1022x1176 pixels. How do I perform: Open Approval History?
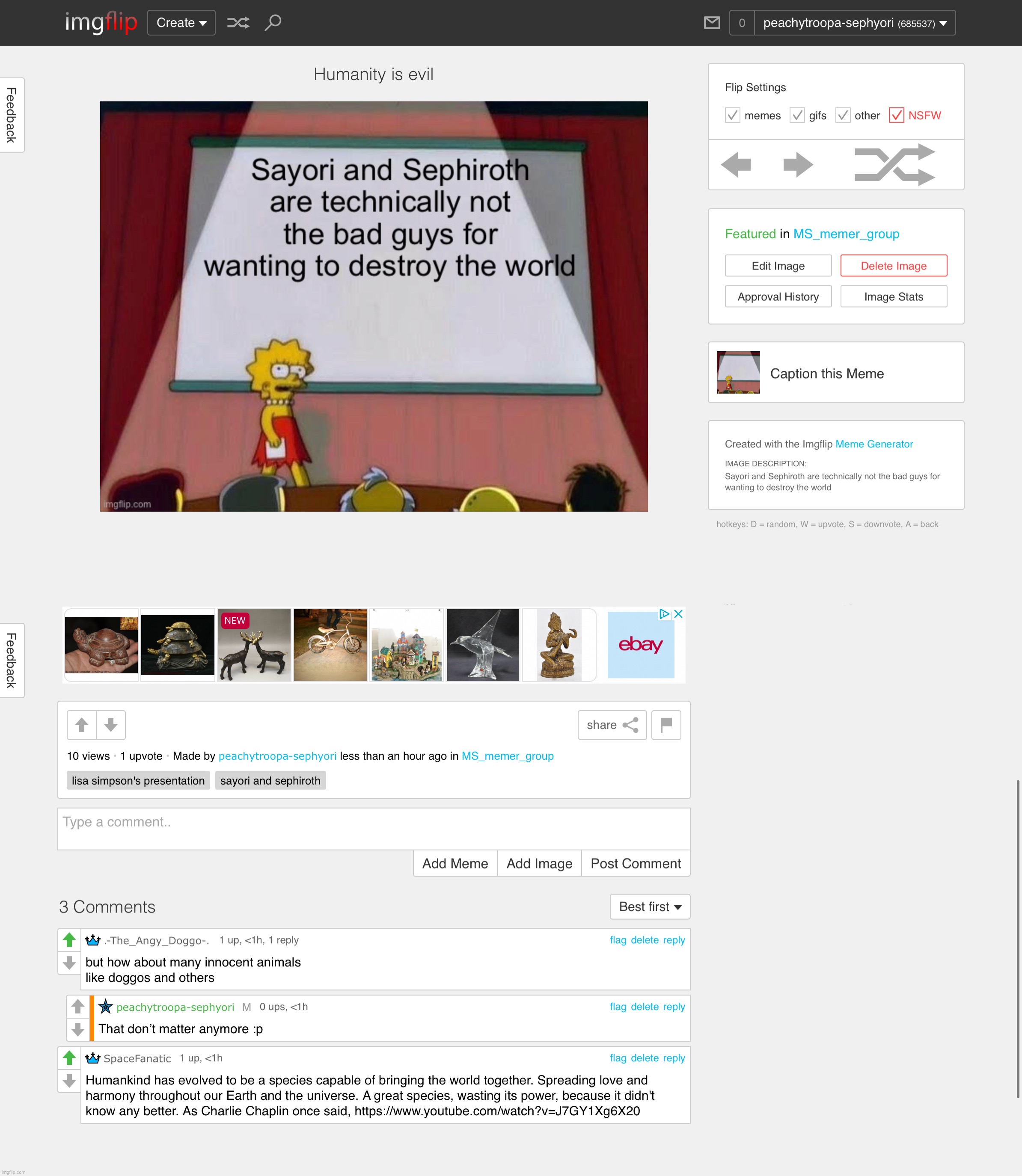coord(778,296)
